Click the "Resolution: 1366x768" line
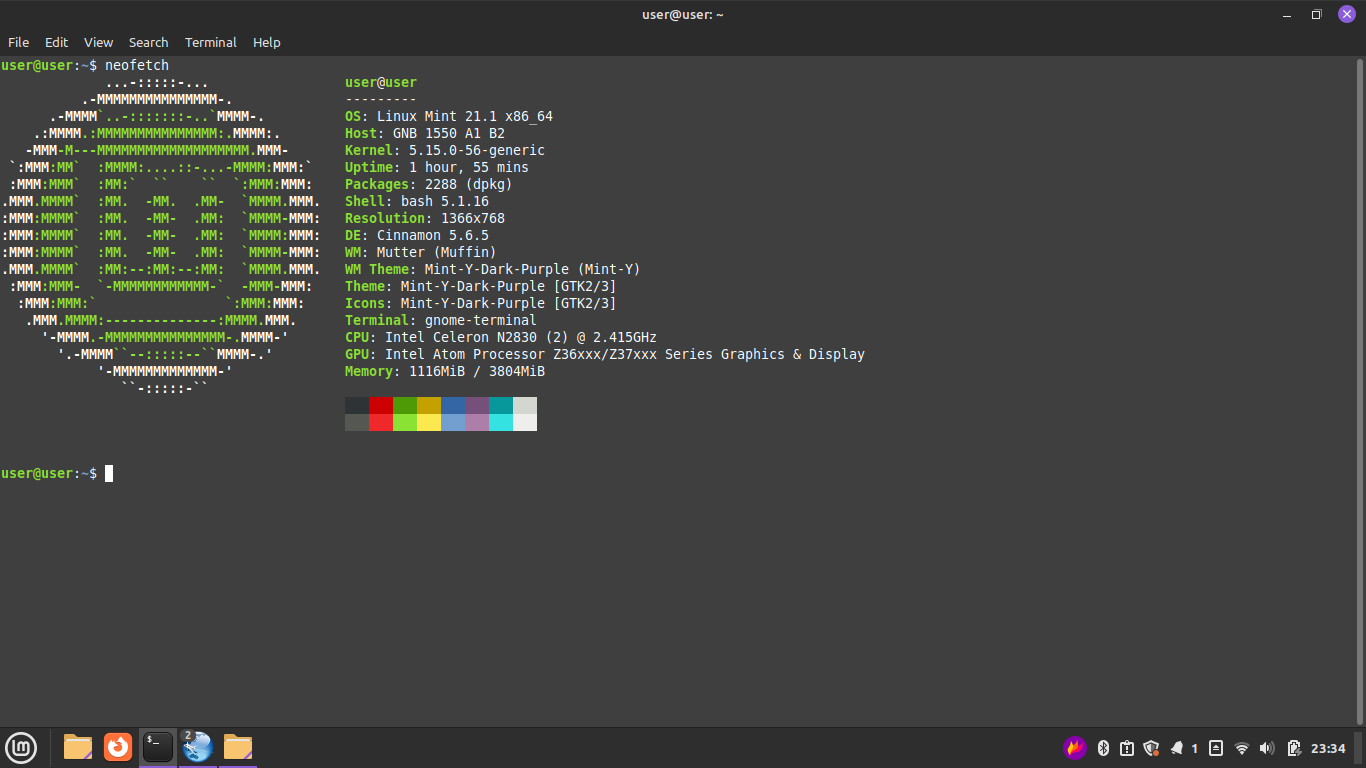 pos(425,218)
